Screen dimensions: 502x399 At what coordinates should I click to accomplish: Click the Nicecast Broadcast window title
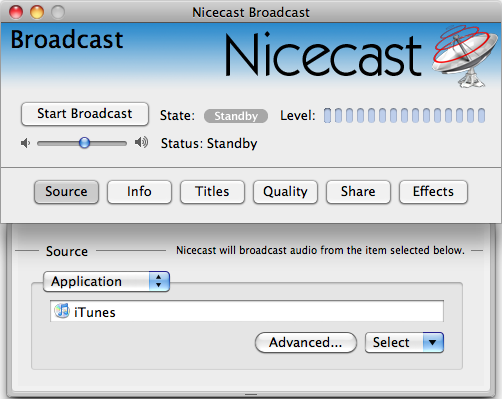click(251, 13)
